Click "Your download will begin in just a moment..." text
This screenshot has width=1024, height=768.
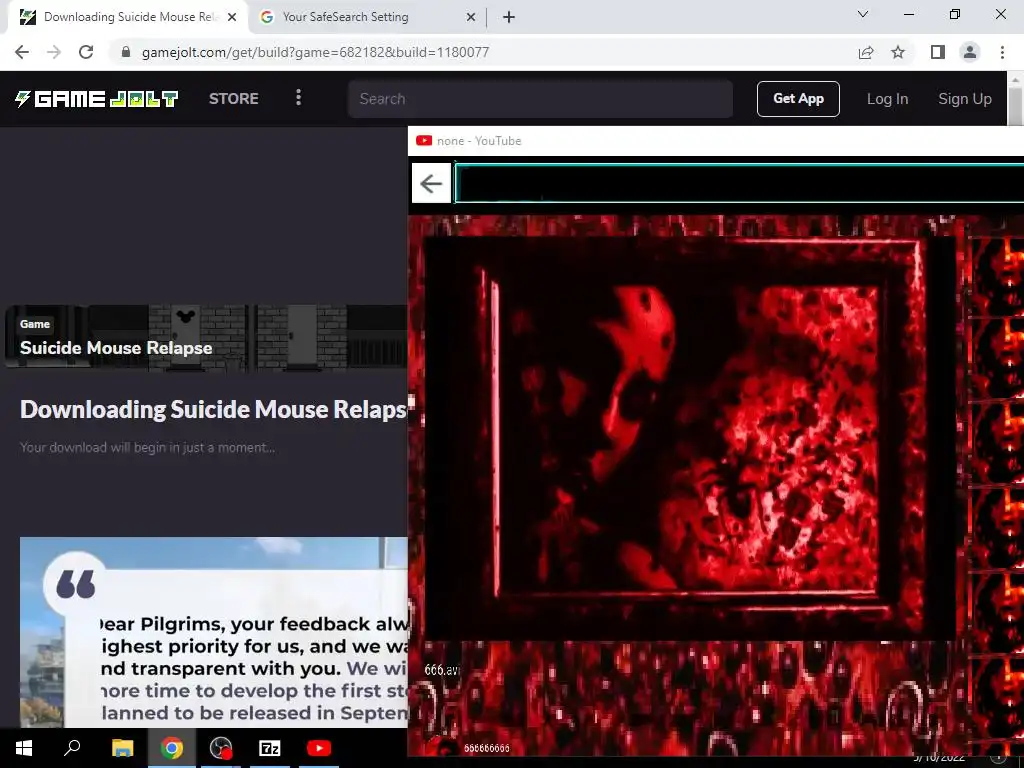pyautogui.click(x=147, y=447)
